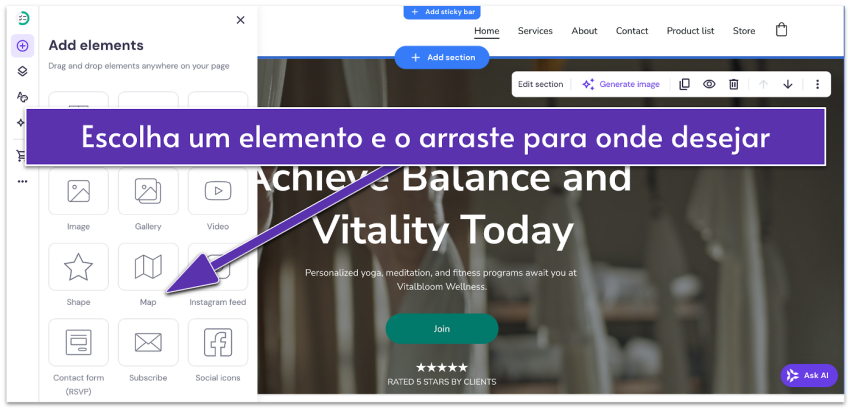The width and height of the screenshot is (850, 409).
Task: Click the shopping bag icon in header
Action: point(781,29)
